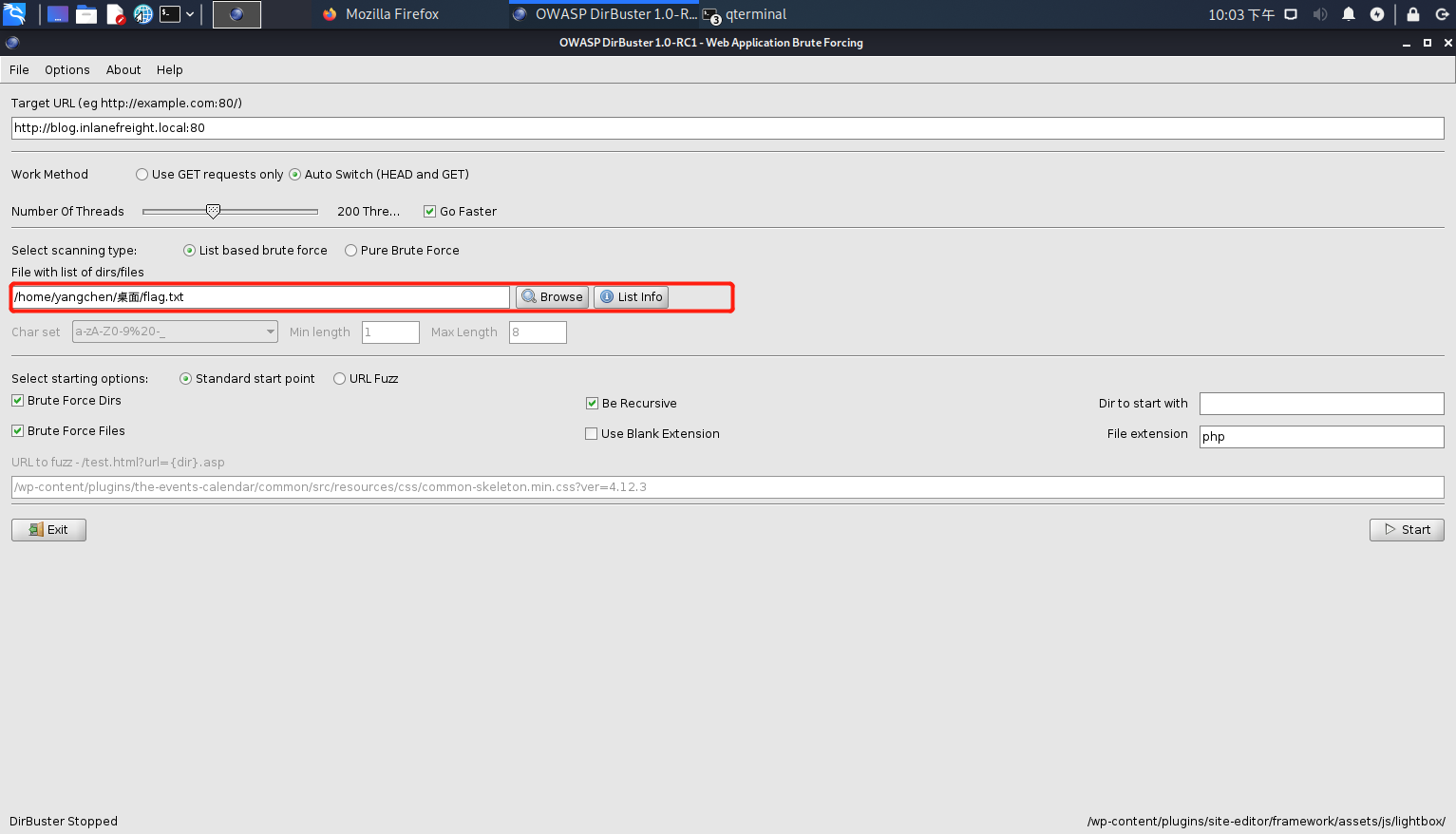Toggle the Brute Force Dirs checkbox

click(x=66, y=401)
